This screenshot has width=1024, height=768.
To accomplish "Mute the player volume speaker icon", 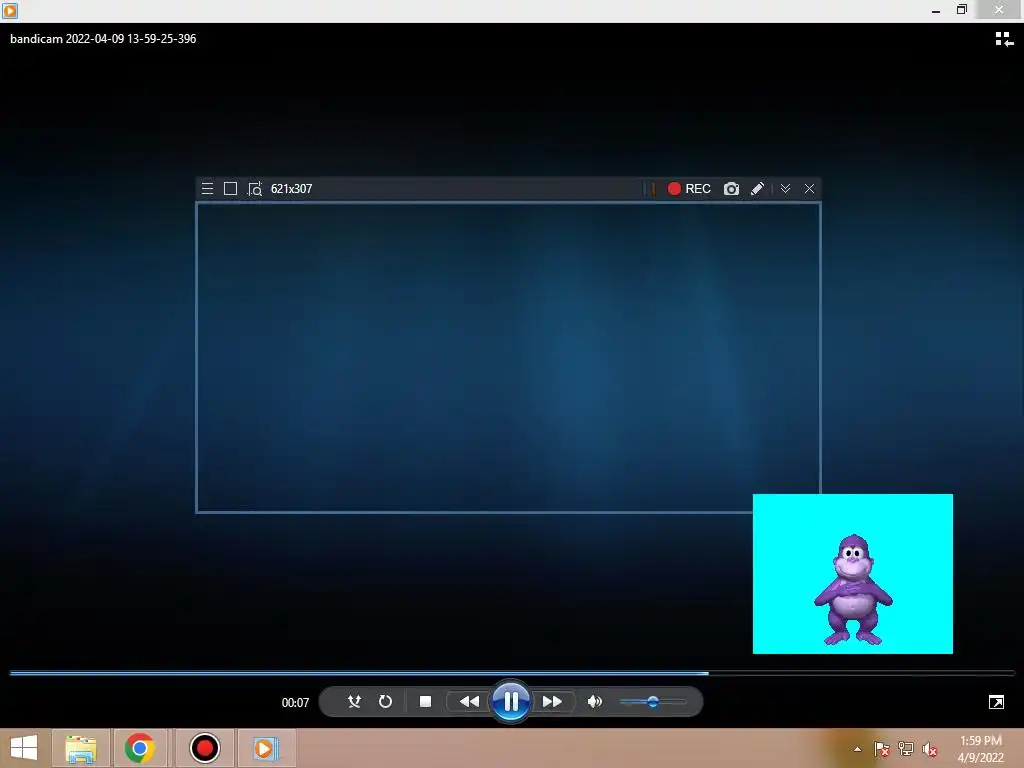I will tap(594, 701).
